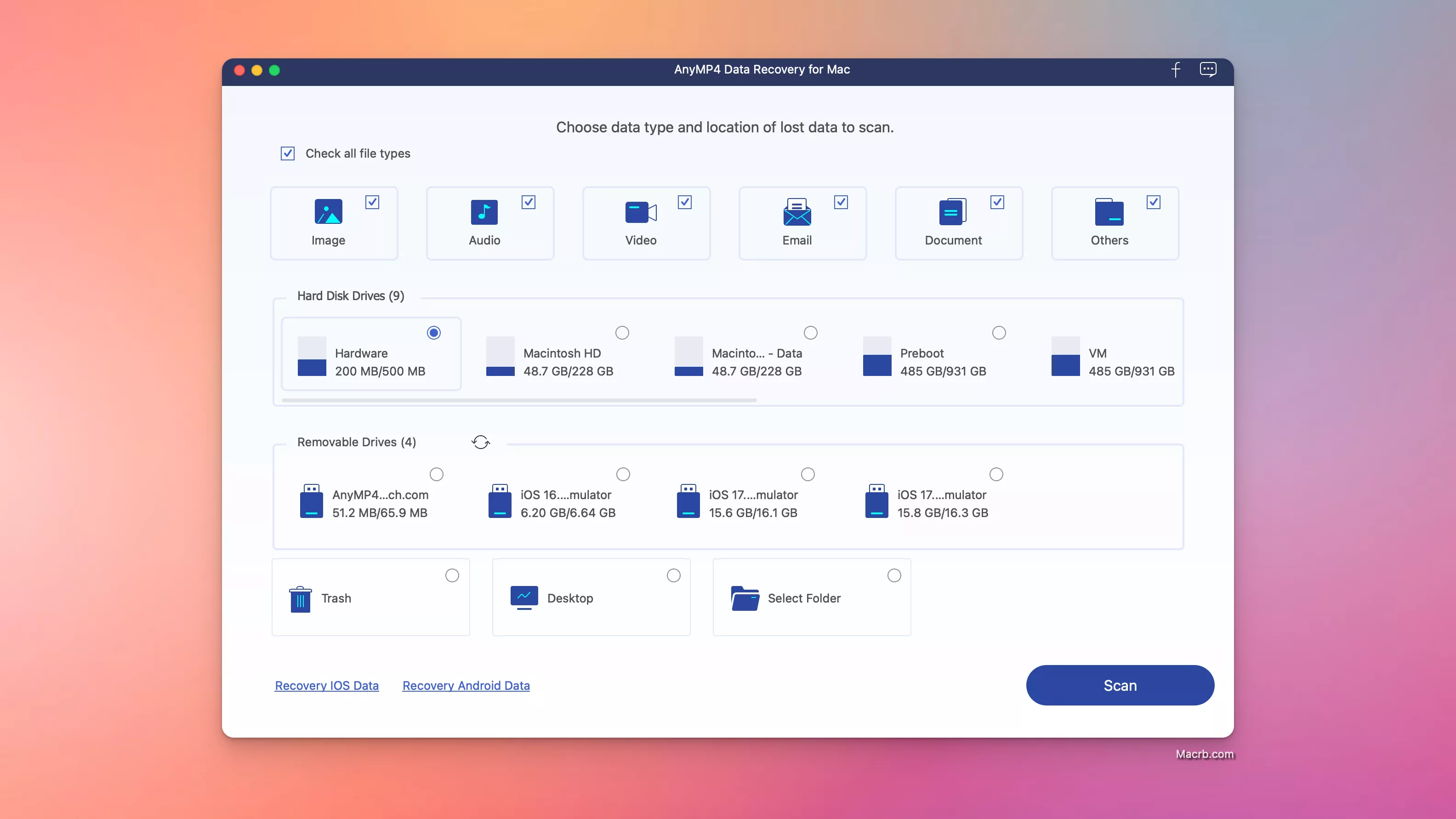
Task: Click the 'VM' drive name text
Action: tap(1098, 353)
